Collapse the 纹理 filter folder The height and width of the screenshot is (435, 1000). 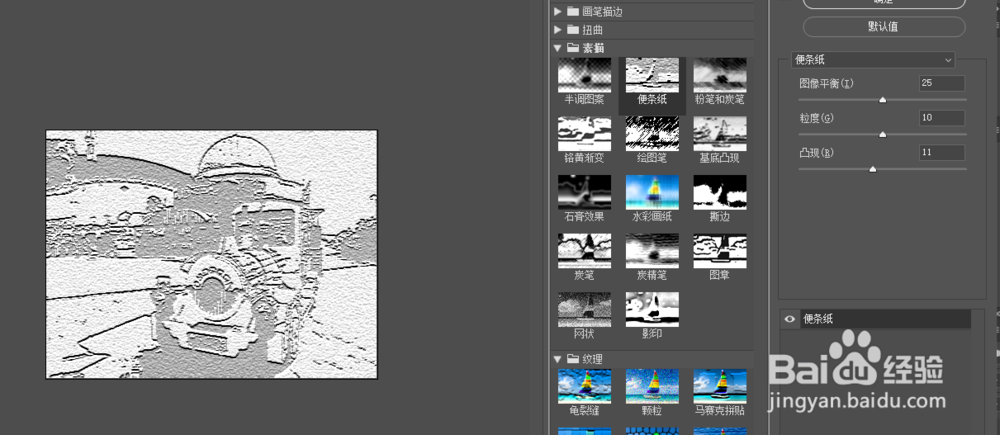pyautogui.click(x=557, y=359)
